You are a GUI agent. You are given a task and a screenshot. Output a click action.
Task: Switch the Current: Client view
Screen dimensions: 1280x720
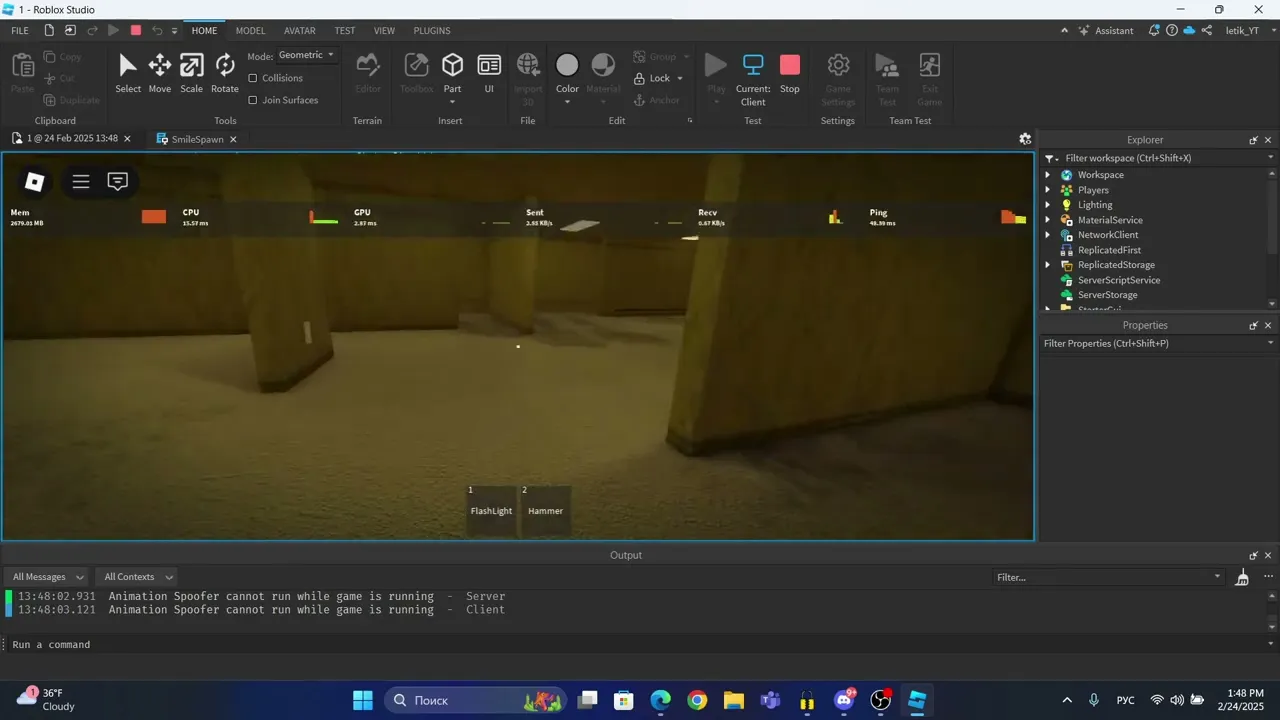[753, 79]
